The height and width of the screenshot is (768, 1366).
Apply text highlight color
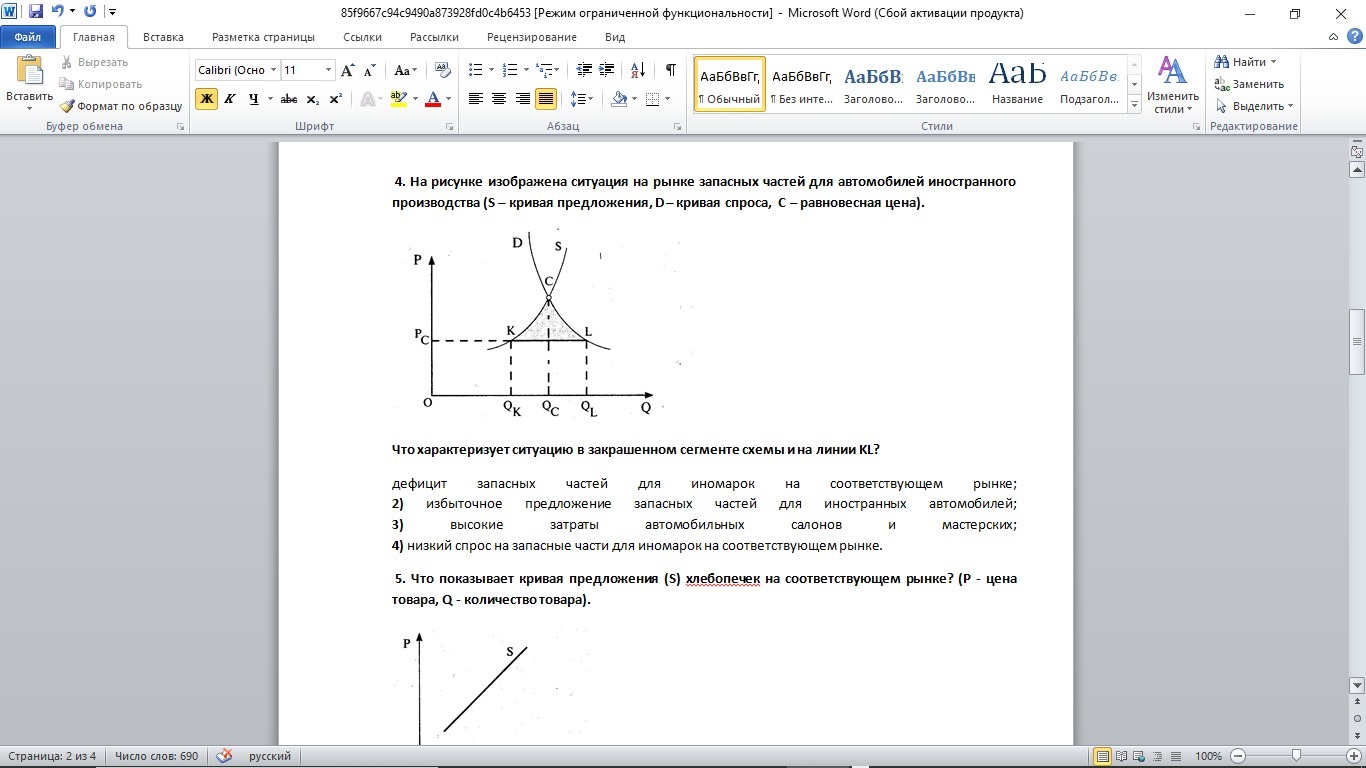[398, 99]
